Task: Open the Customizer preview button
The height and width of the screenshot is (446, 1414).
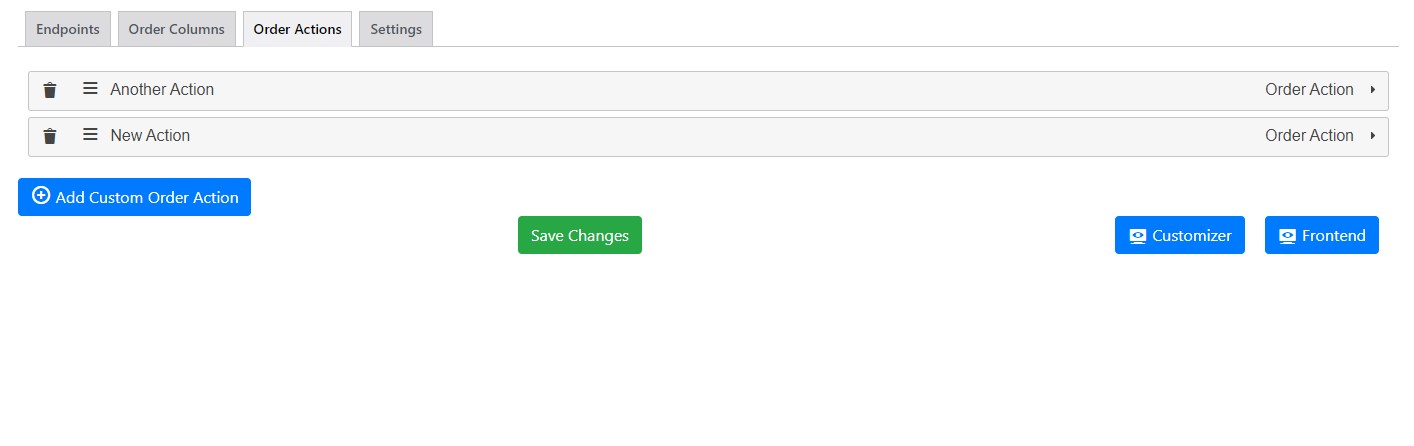Action: [1180, 235]
